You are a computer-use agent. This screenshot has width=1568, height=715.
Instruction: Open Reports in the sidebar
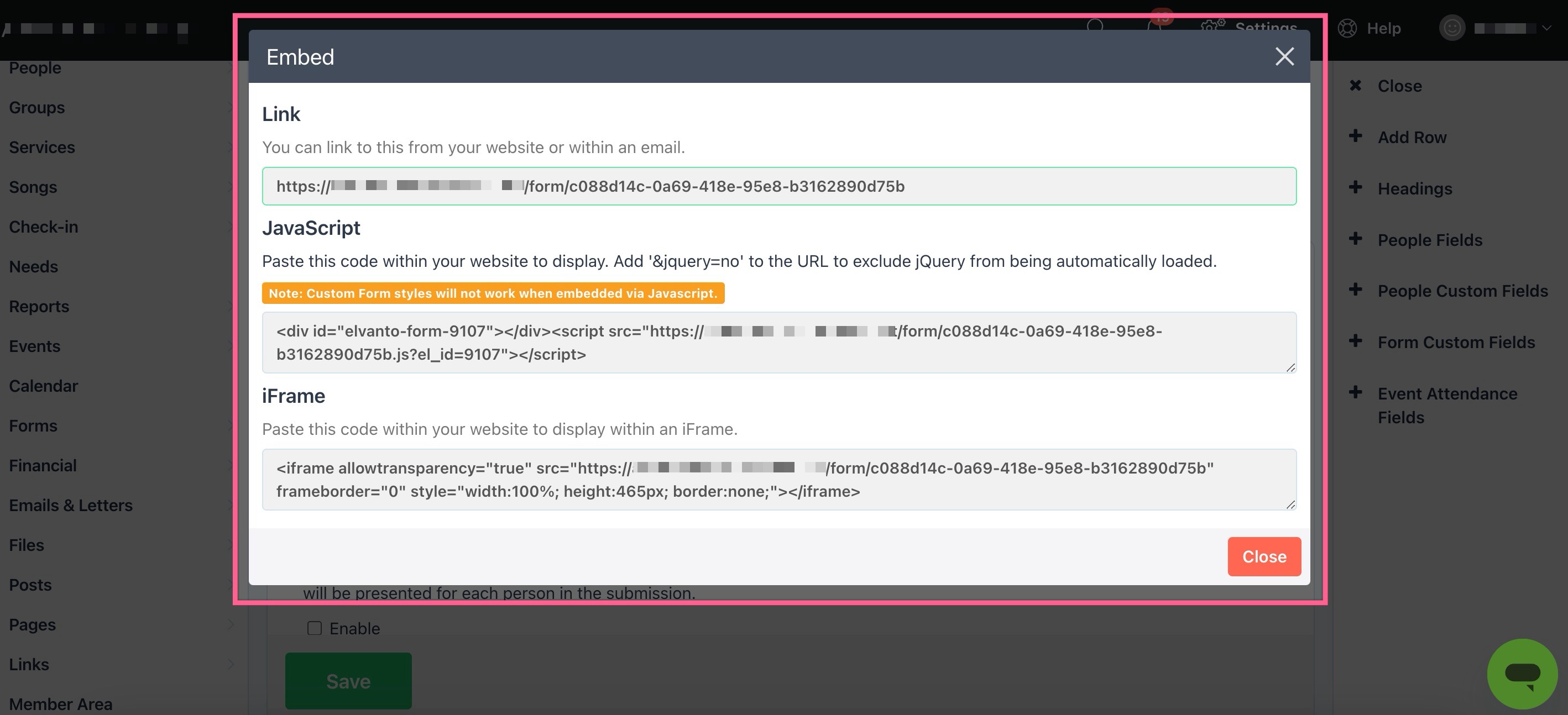click(39, 306)
